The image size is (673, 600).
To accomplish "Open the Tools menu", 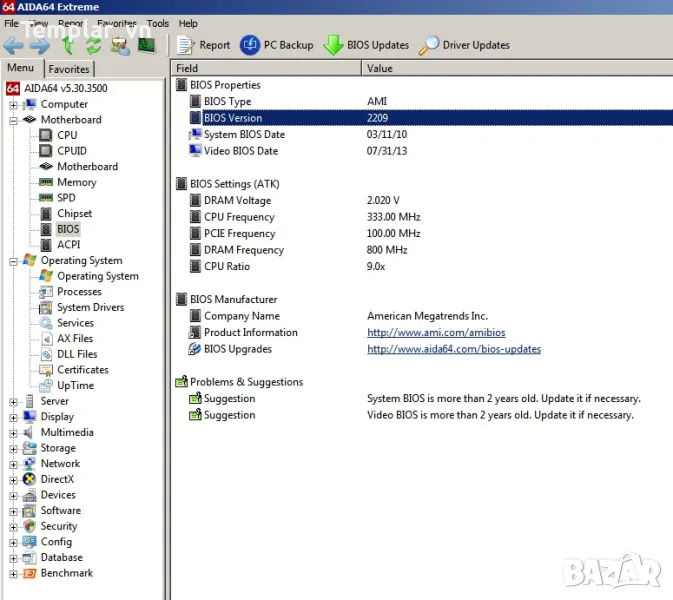I will tap(158, 23).
